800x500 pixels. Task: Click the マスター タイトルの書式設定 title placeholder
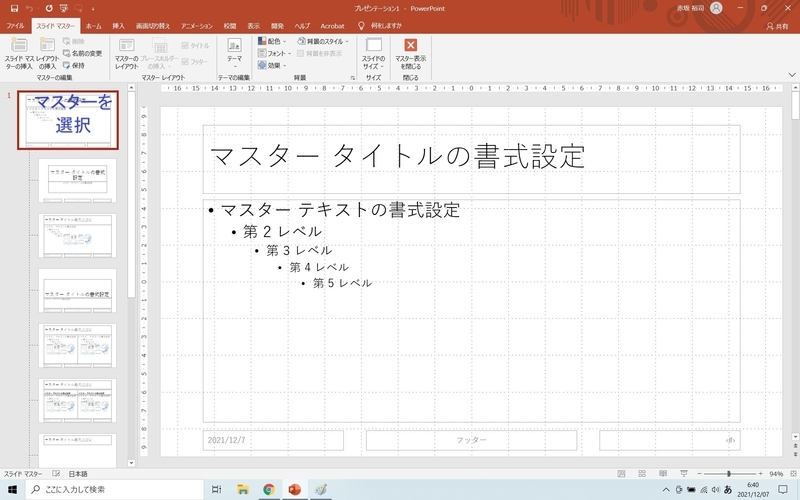point(471,159)
